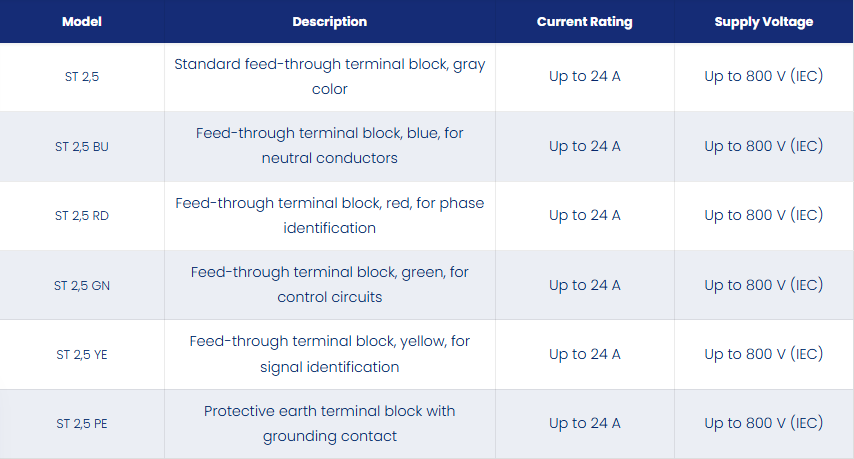The image size is (854, 459).
Task: Click the red phase identification description
Action: [330, 216]
